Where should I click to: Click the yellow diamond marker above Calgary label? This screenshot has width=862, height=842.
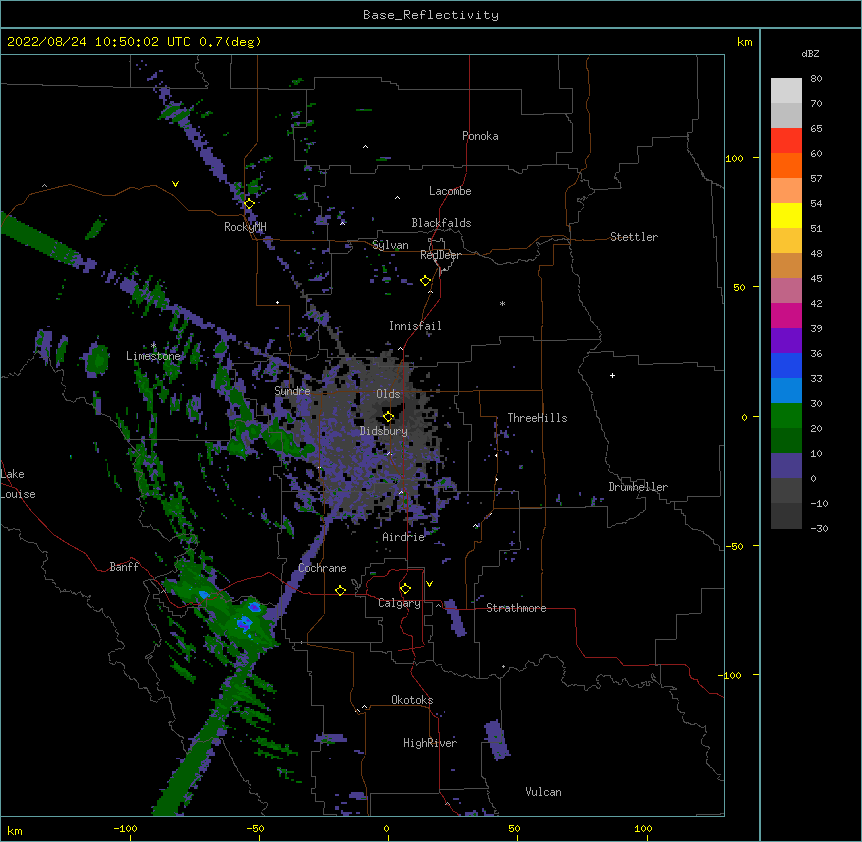pyautogui.click(x=405, y=589)
